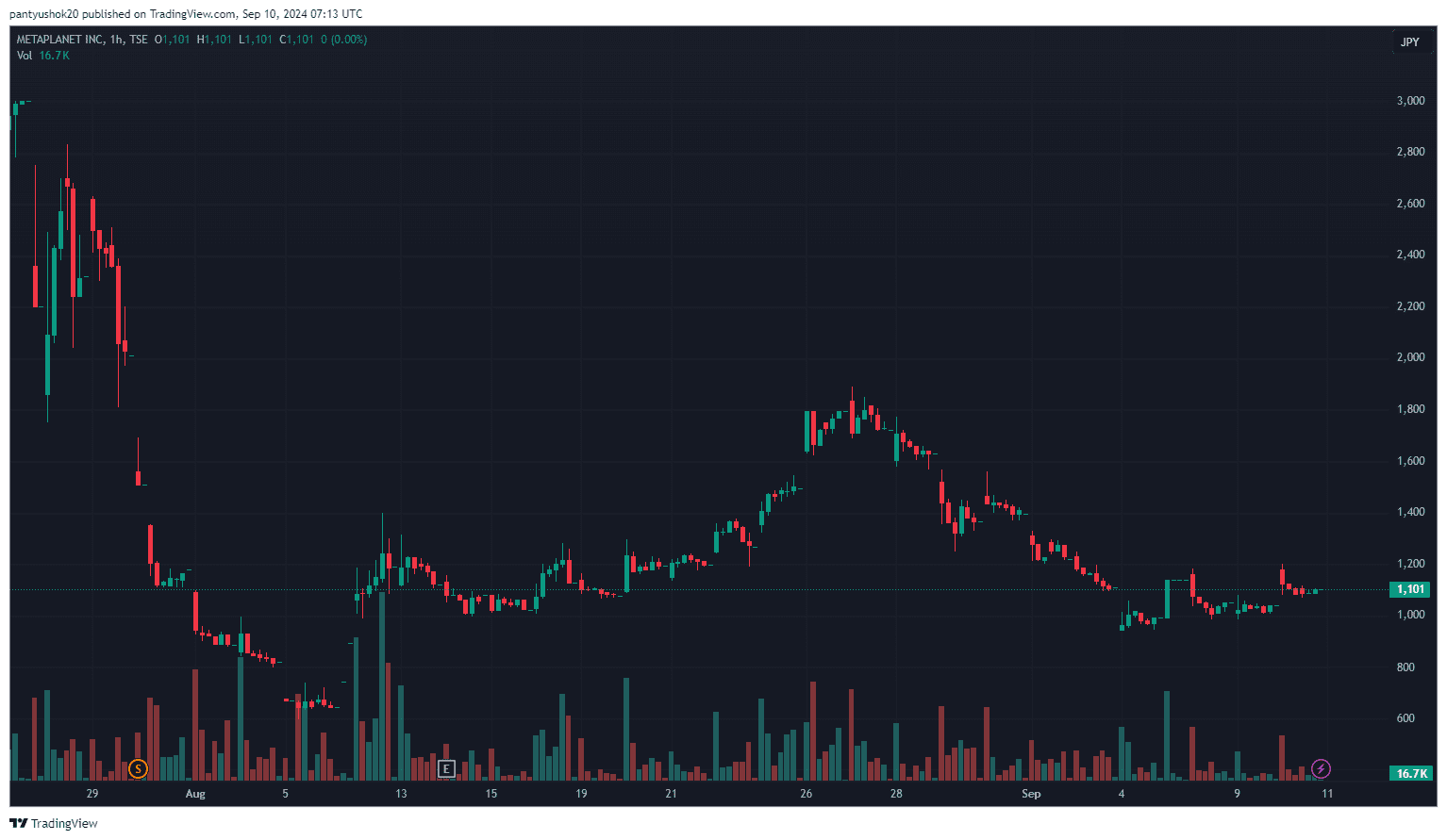The width and height of the screenshot is (1447, 840).
Task: Click the Sep date label on the time axis
Action: [x=1031, y=794]
